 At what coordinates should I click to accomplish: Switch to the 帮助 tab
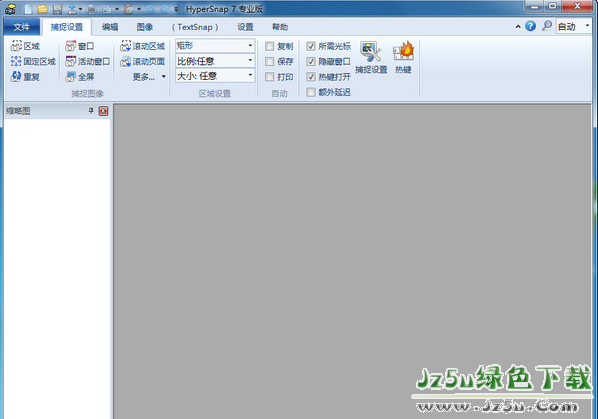tap(280, 27)
